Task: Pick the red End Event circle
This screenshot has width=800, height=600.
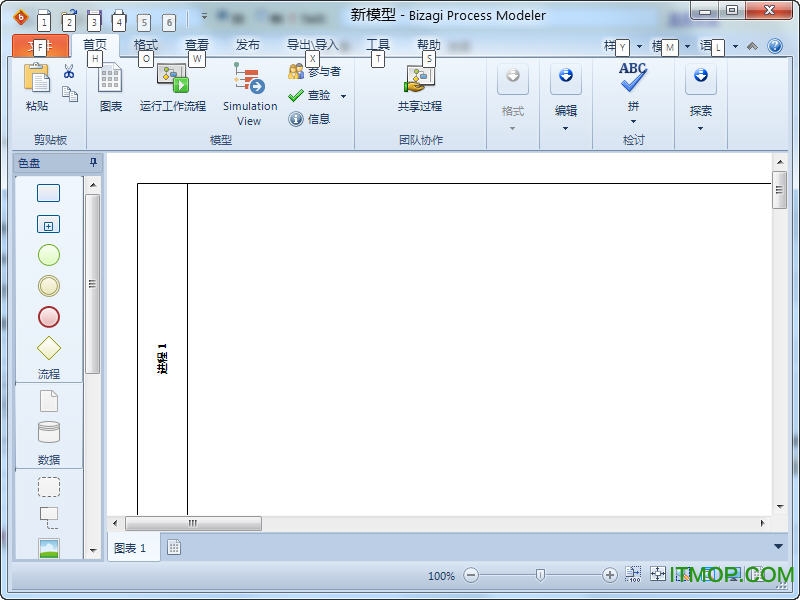Action: coord(49,317)
